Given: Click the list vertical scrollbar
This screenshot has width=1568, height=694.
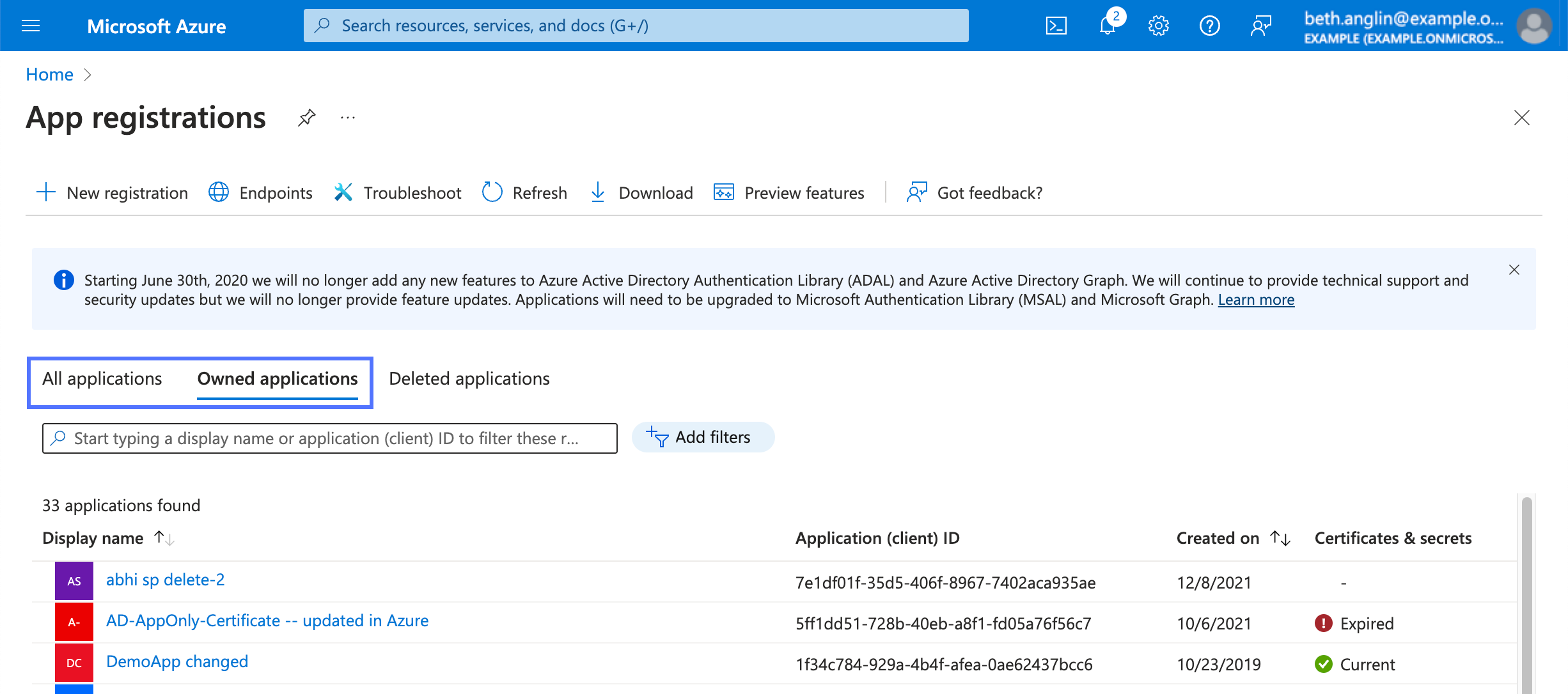Looking at the screenshot, I should [1526, 594].
